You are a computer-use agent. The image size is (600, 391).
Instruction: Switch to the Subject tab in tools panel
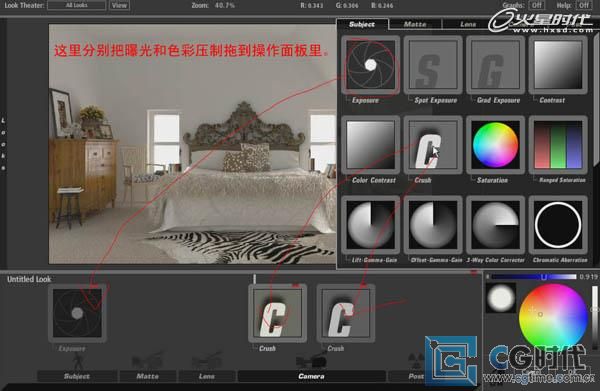click(x=362, y=24)
